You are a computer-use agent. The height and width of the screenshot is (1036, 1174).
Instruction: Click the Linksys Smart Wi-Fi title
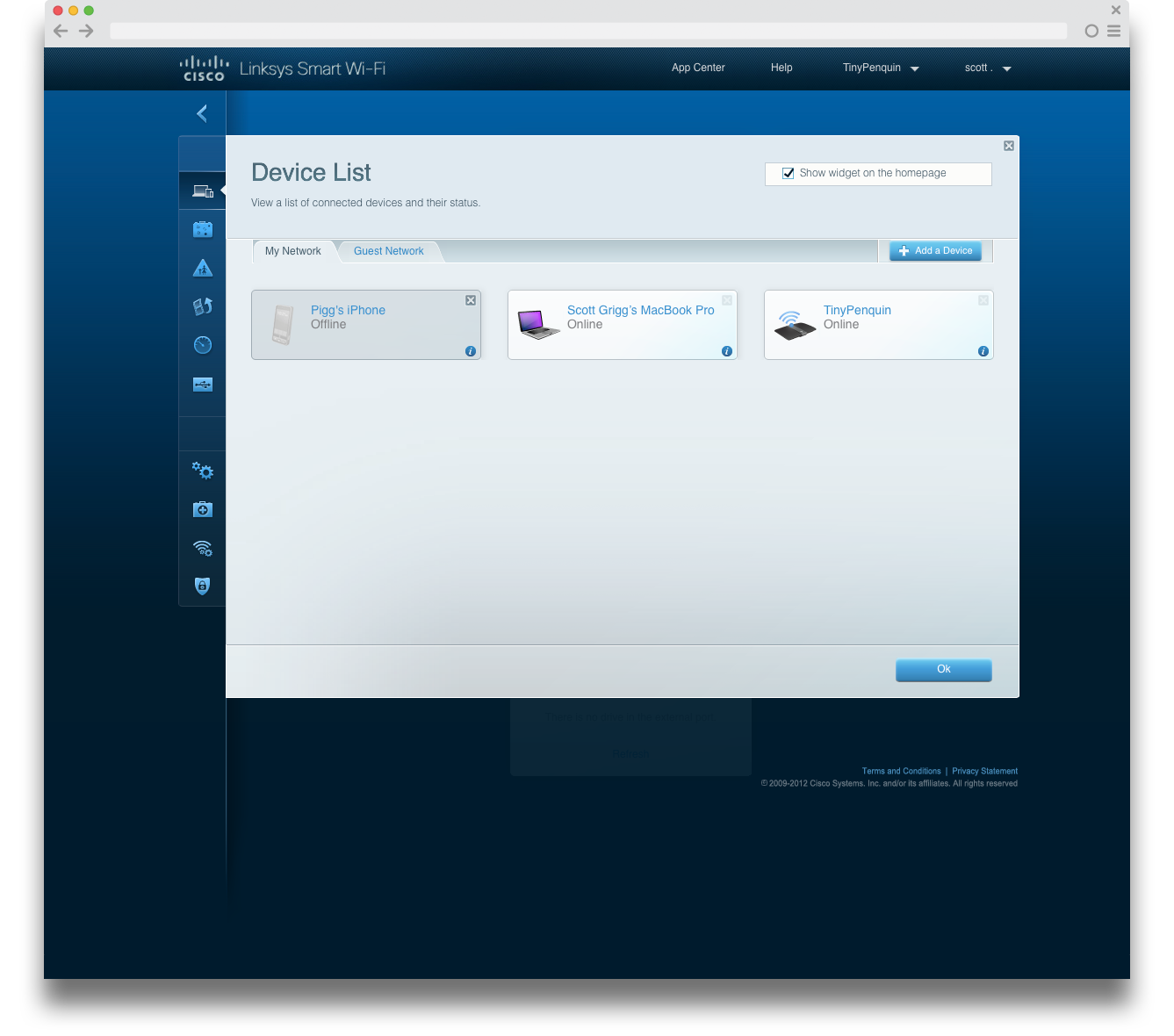313,68
